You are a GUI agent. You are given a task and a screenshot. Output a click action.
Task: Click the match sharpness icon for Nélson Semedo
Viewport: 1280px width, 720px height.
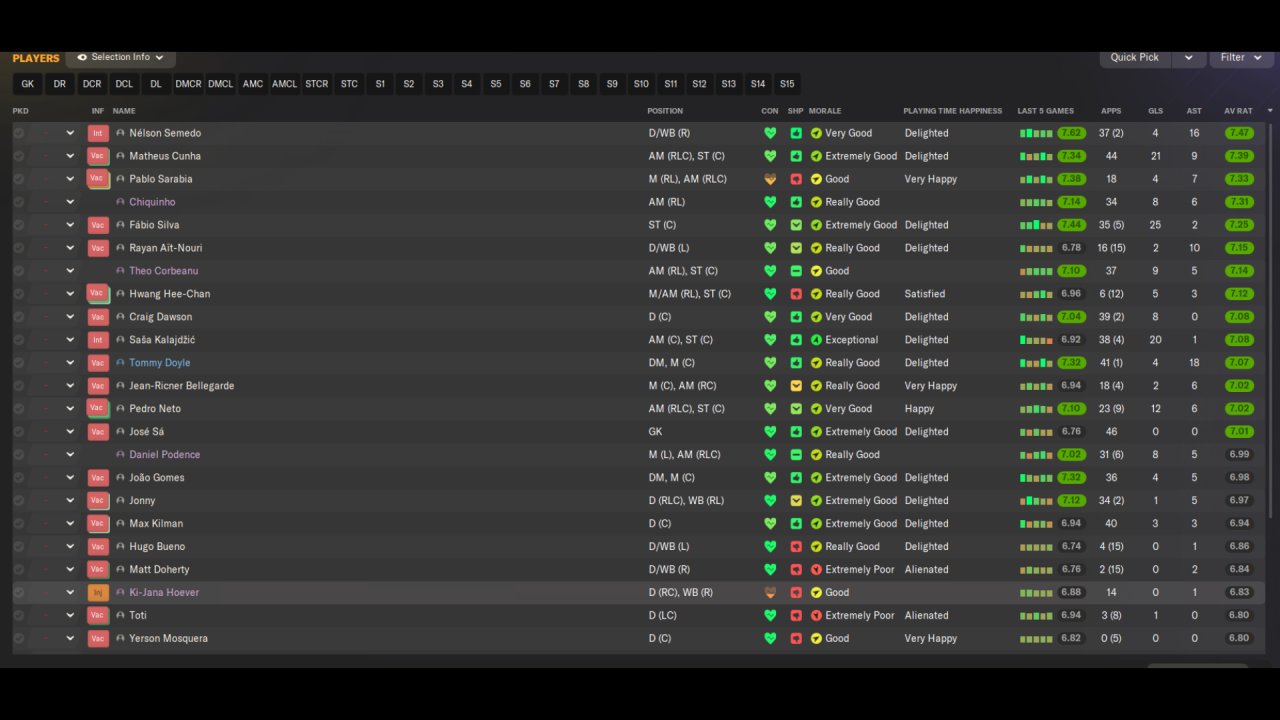tap(796, 133)
